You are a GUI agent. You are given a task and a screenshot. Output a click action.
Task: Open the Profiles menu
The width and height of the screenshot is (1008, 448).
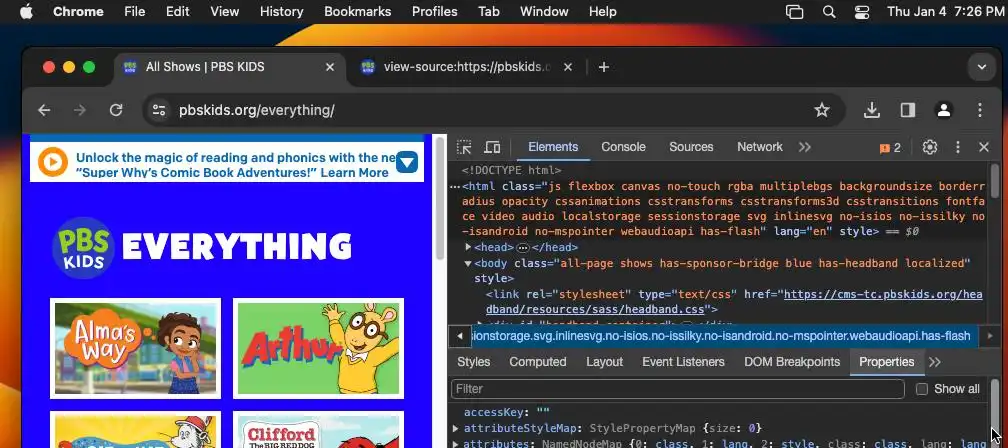(435, 12)
